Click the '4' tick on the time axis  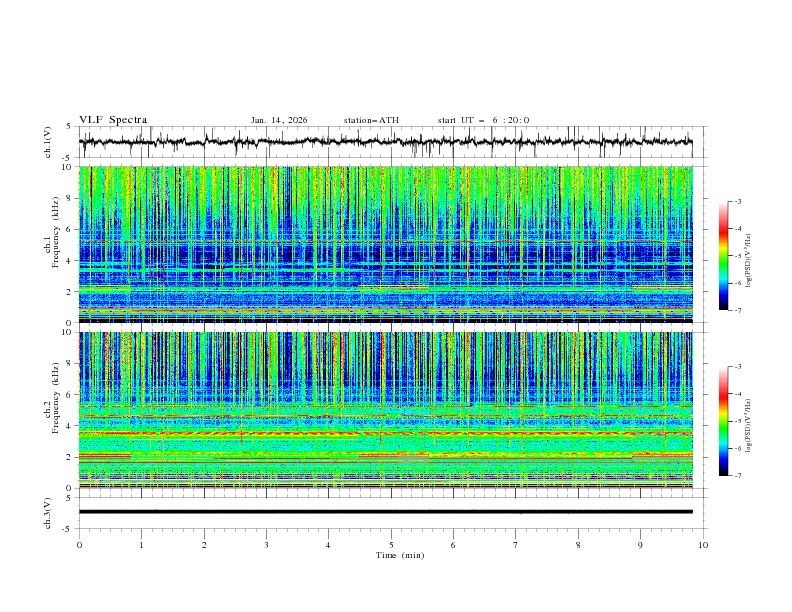click(x=329, y=545)
